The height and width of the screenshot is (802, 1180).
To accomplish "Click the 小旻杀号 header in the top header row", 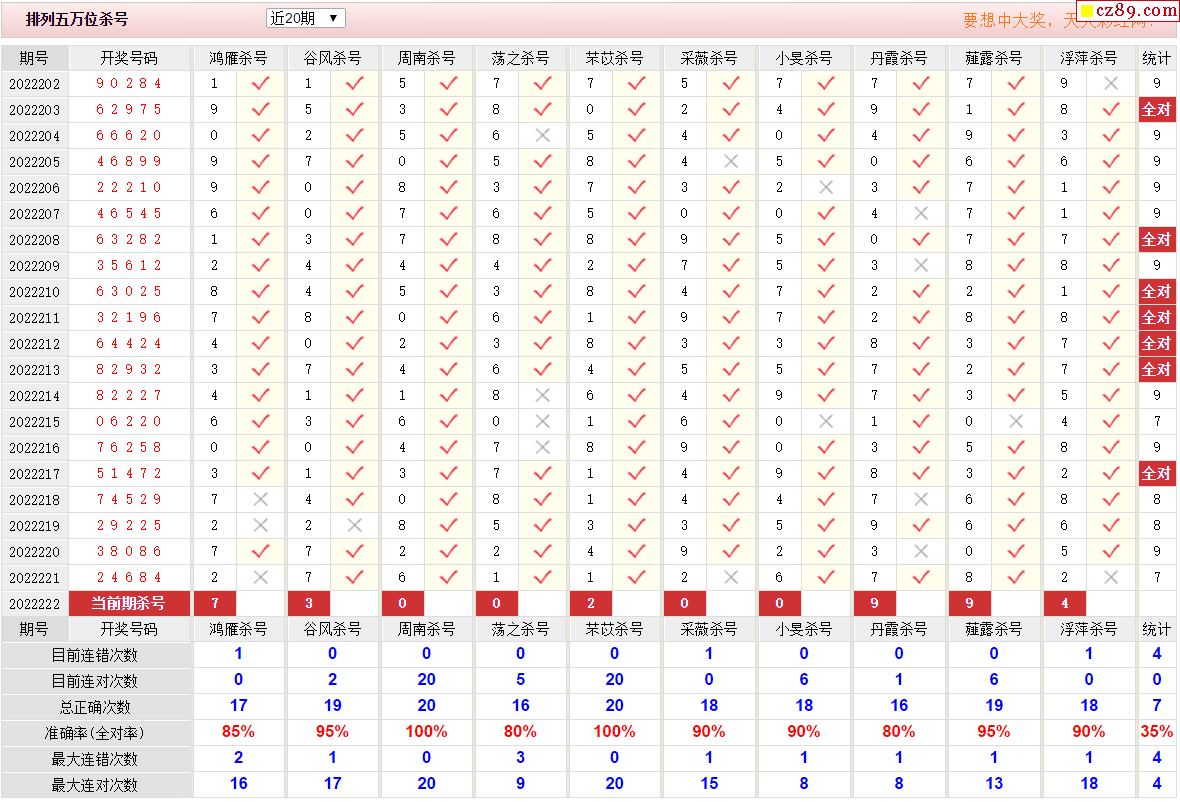I will (804, 58).
